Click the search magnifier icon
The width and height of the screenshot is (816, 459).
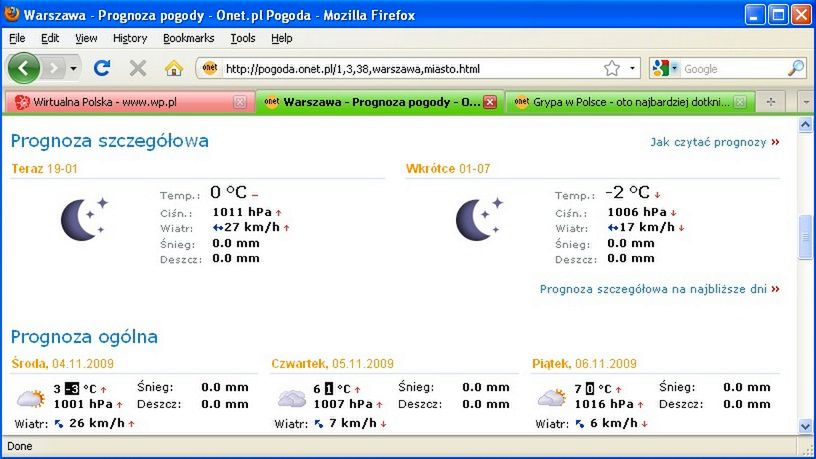[796, 68]
